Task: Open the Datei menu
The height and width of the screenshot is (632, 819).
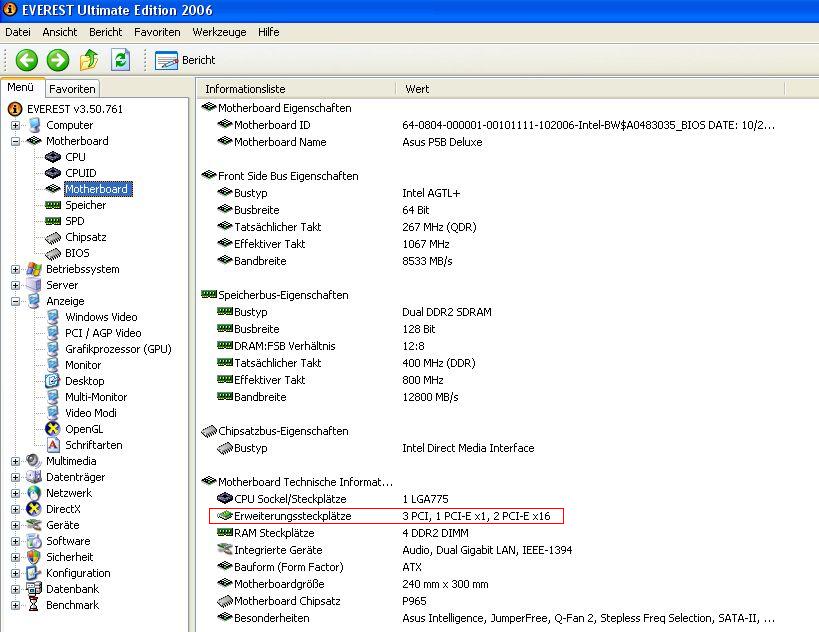Action: coord(18,32)
